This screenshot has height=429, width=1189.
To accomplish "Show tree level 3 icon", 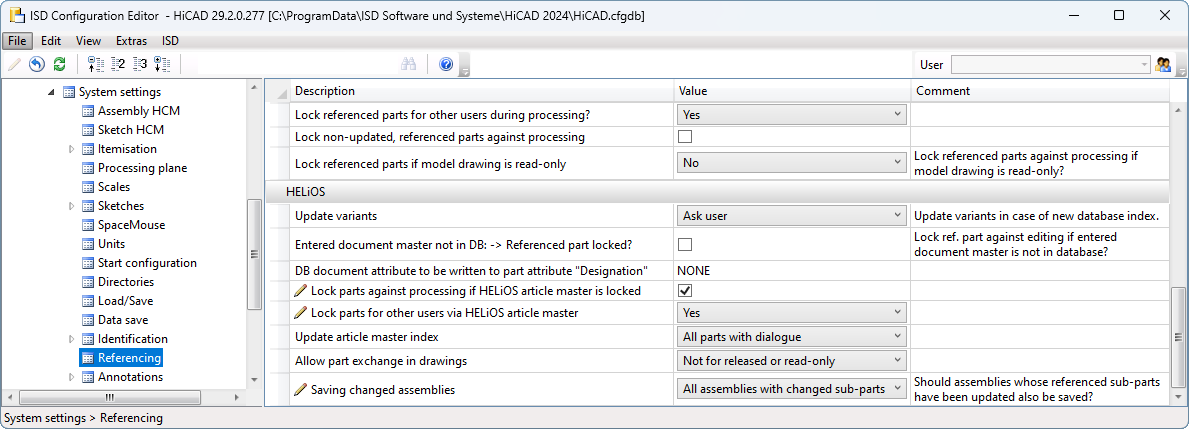I will pyautogui.click(x=140, y=64).
